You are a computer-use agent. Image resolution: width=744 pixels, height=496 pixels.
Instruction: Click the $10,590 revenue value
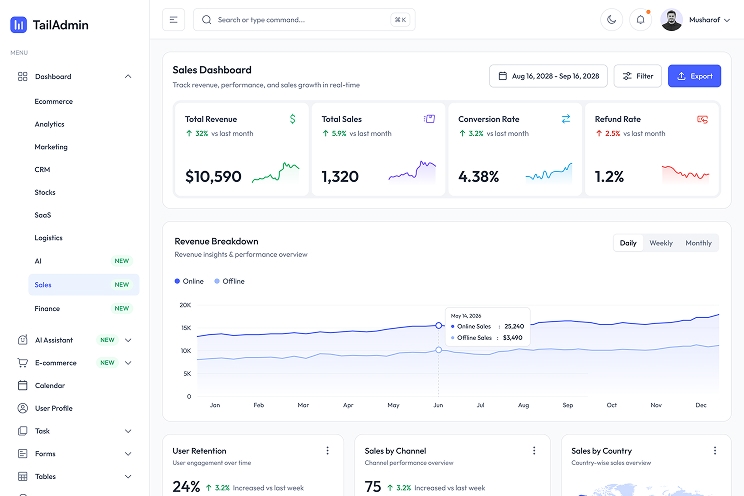[x=213, y=177]
